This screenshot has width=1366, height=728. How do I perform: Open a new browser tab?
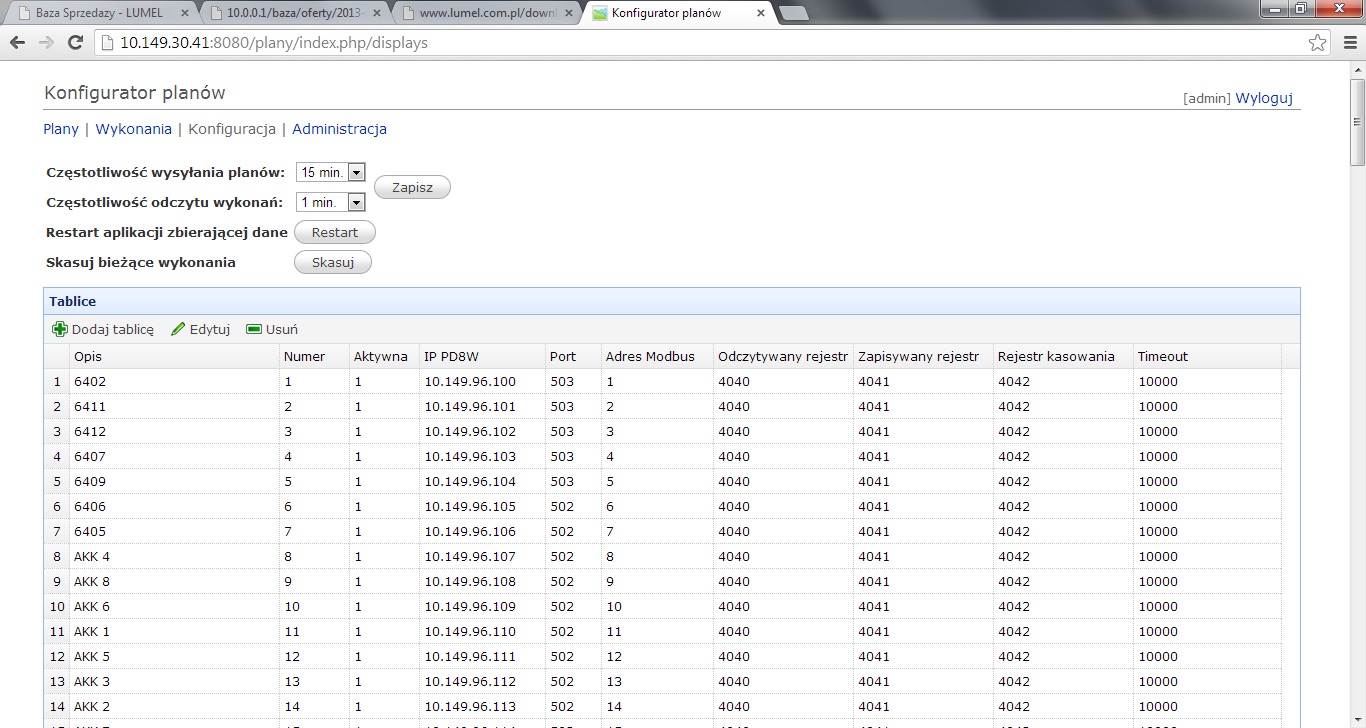(x=794, y=14)
